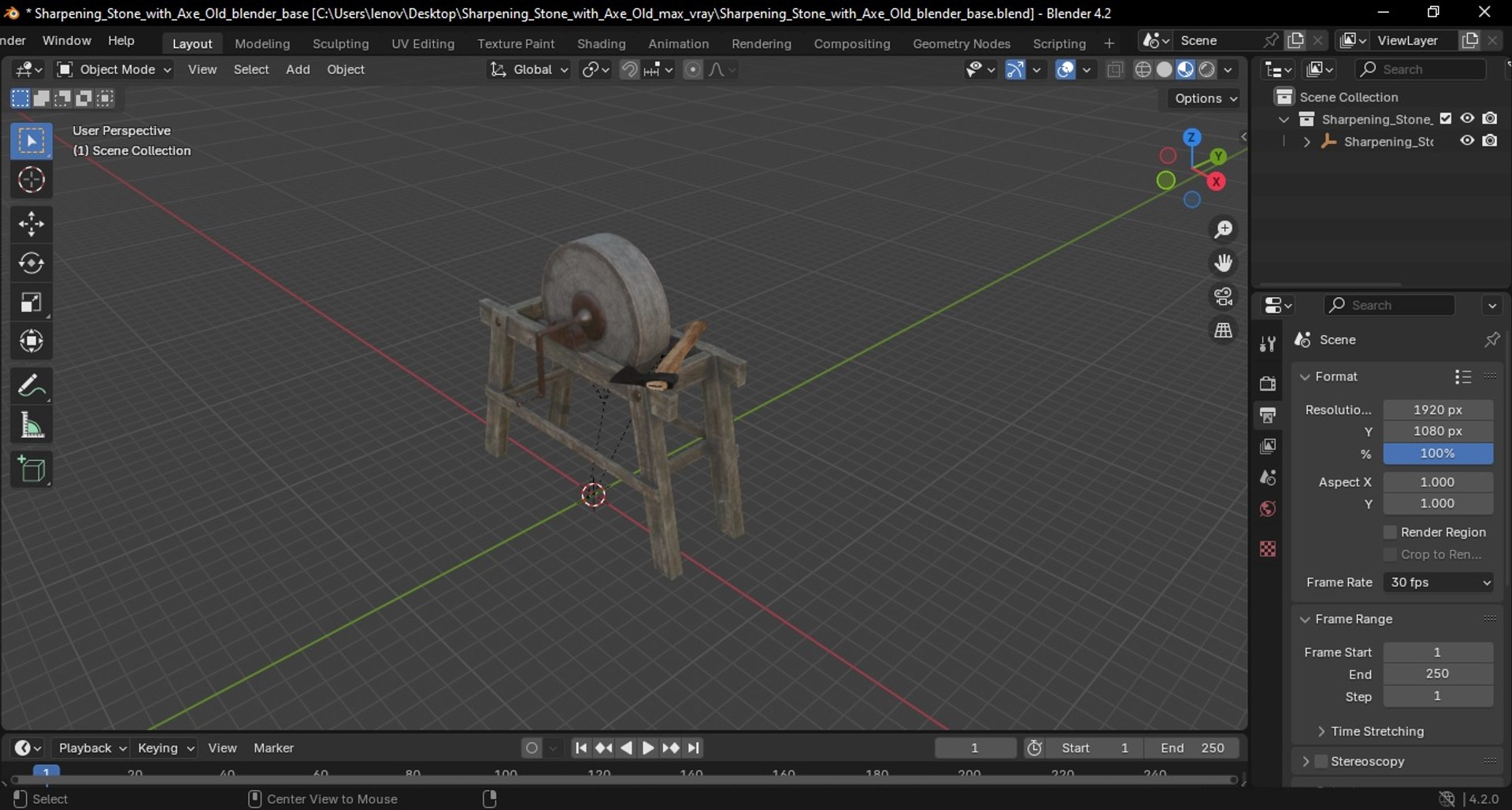Viewport: 1512px width, 810px height.
Task: Open the Output properties tab
Action: [x=1268, y=415]
